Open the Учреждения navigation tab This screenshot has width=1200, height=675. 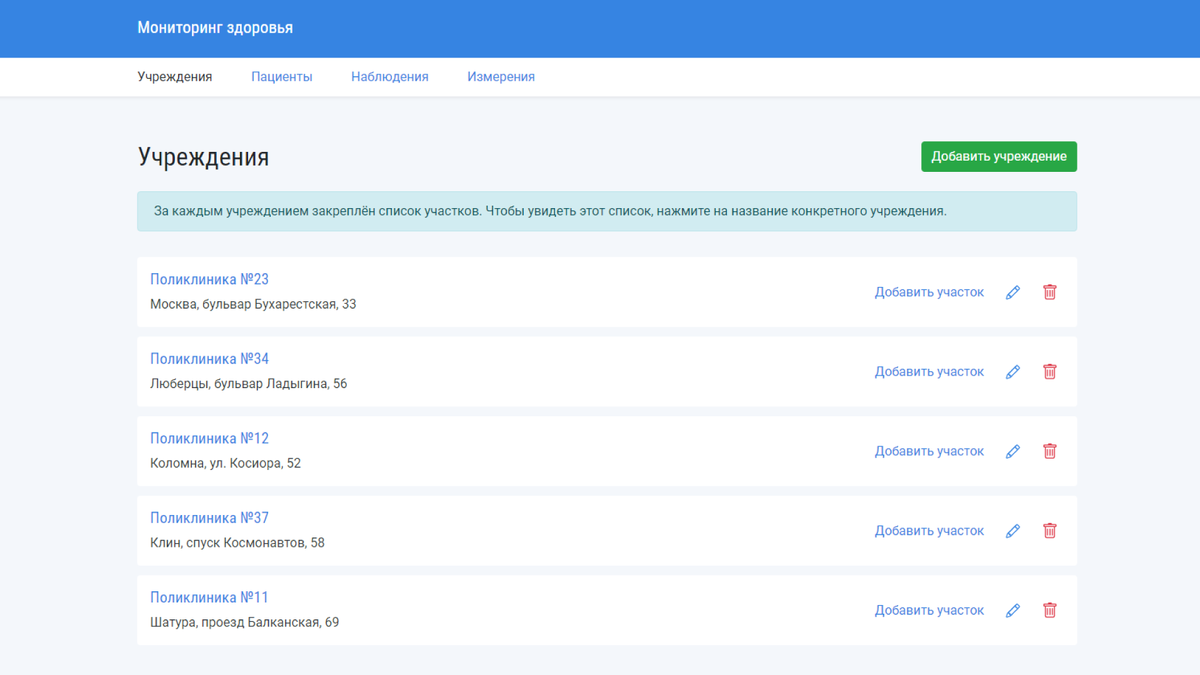tap(175, 76)
